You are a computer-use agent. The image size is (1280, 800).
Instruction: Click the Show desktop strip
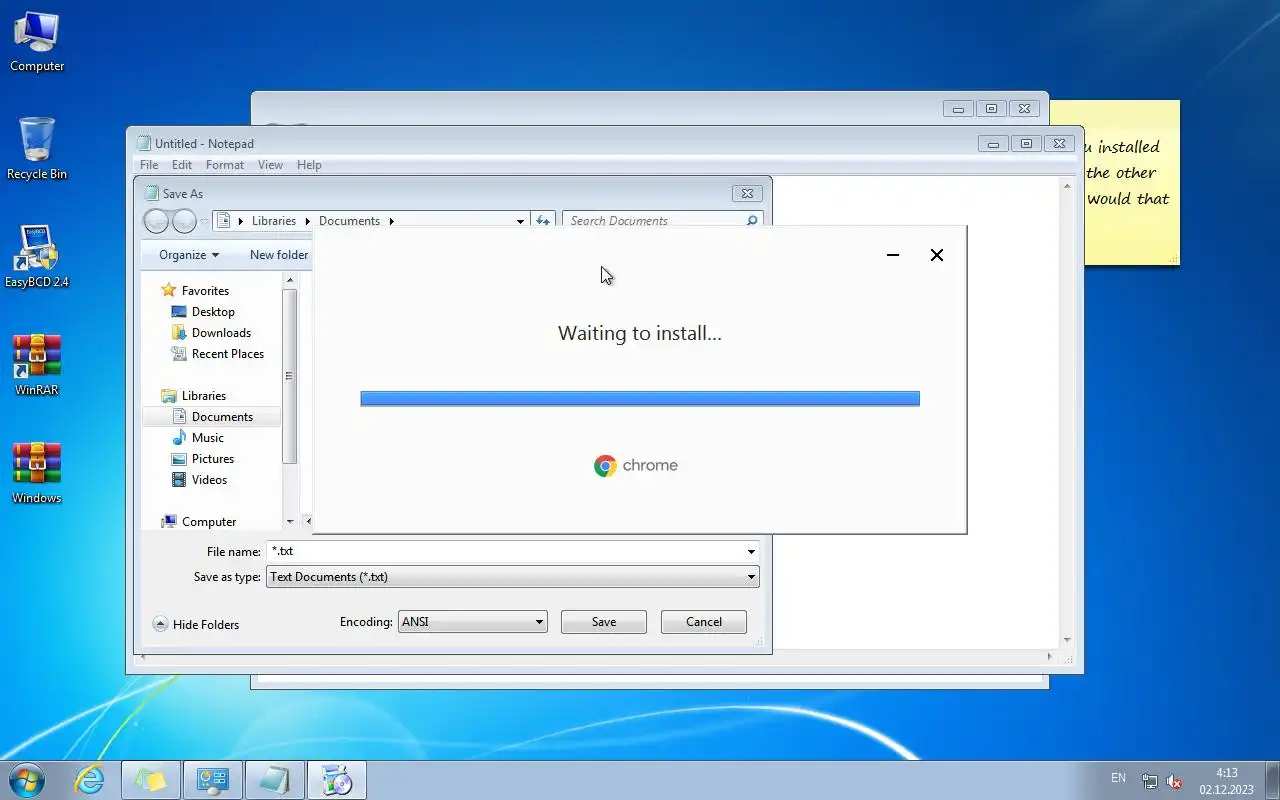pyautogui.click(x=1272, y=780)
